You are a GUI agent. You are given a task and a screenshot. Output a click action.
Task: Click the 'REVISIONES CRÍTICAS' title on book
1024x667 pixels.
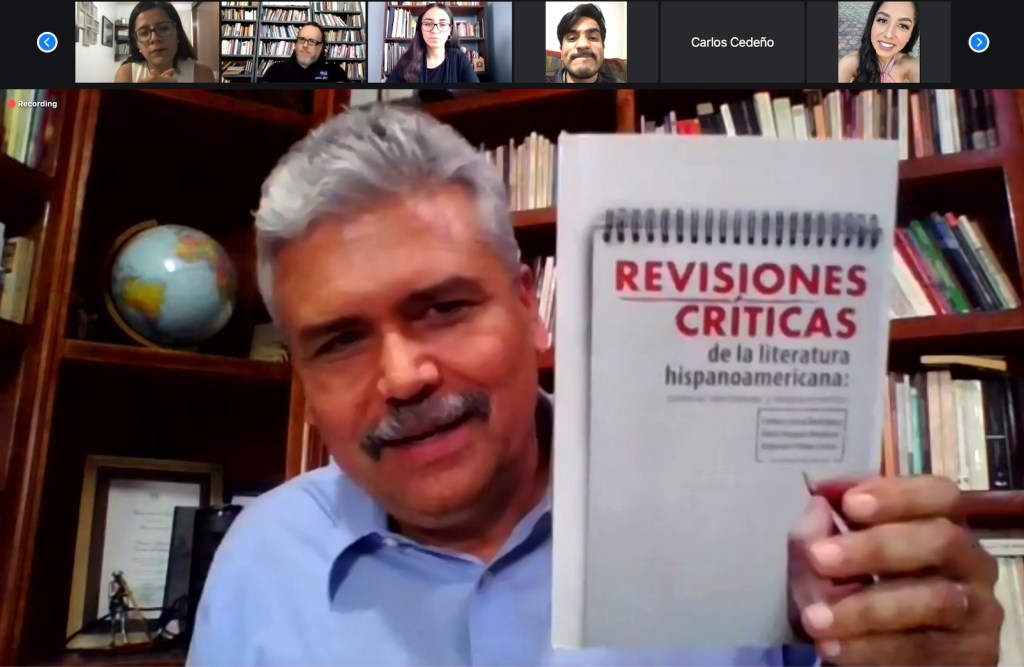point(740,298)
